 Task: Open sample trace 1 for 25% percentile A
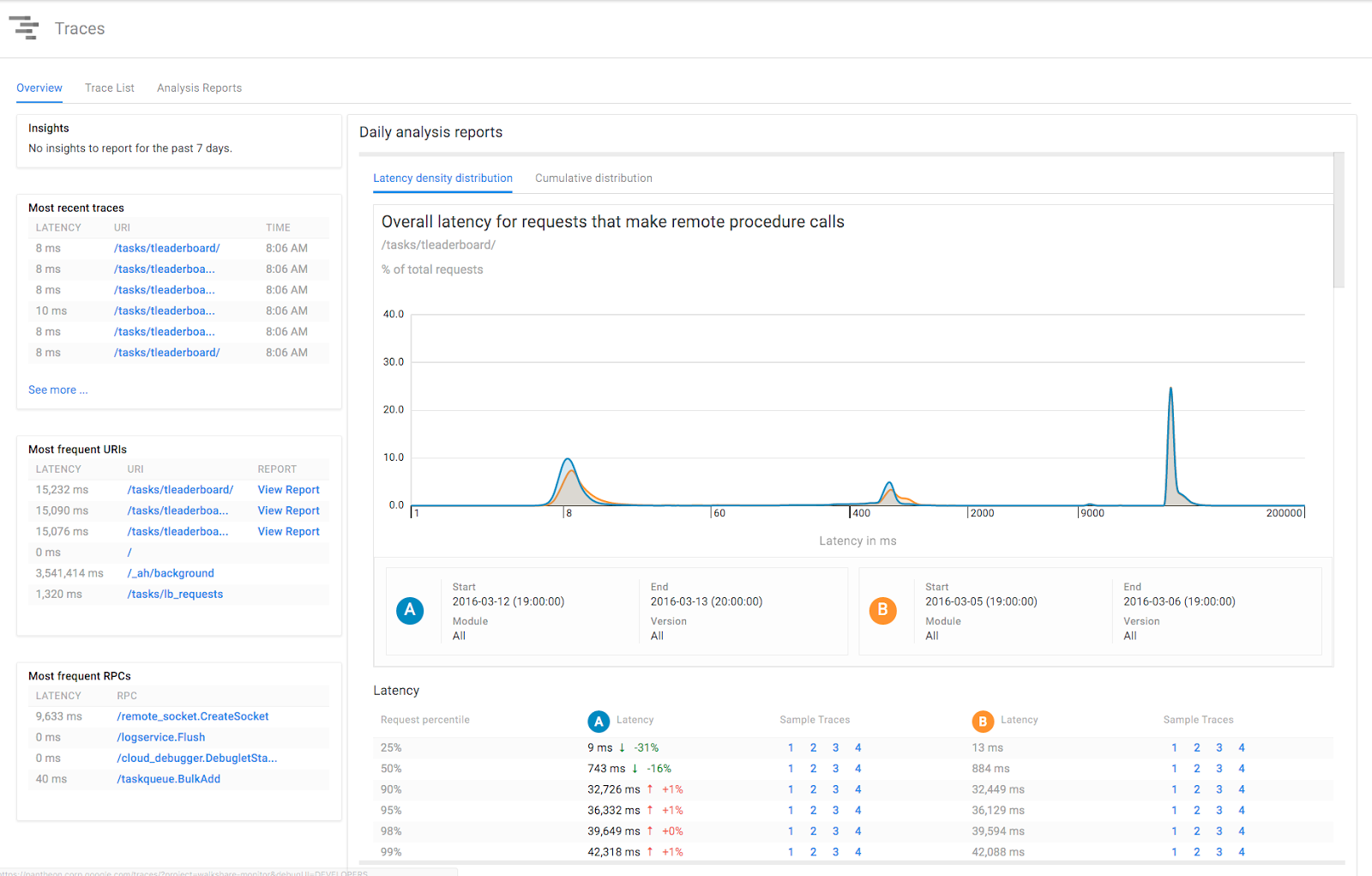point(791,748)
